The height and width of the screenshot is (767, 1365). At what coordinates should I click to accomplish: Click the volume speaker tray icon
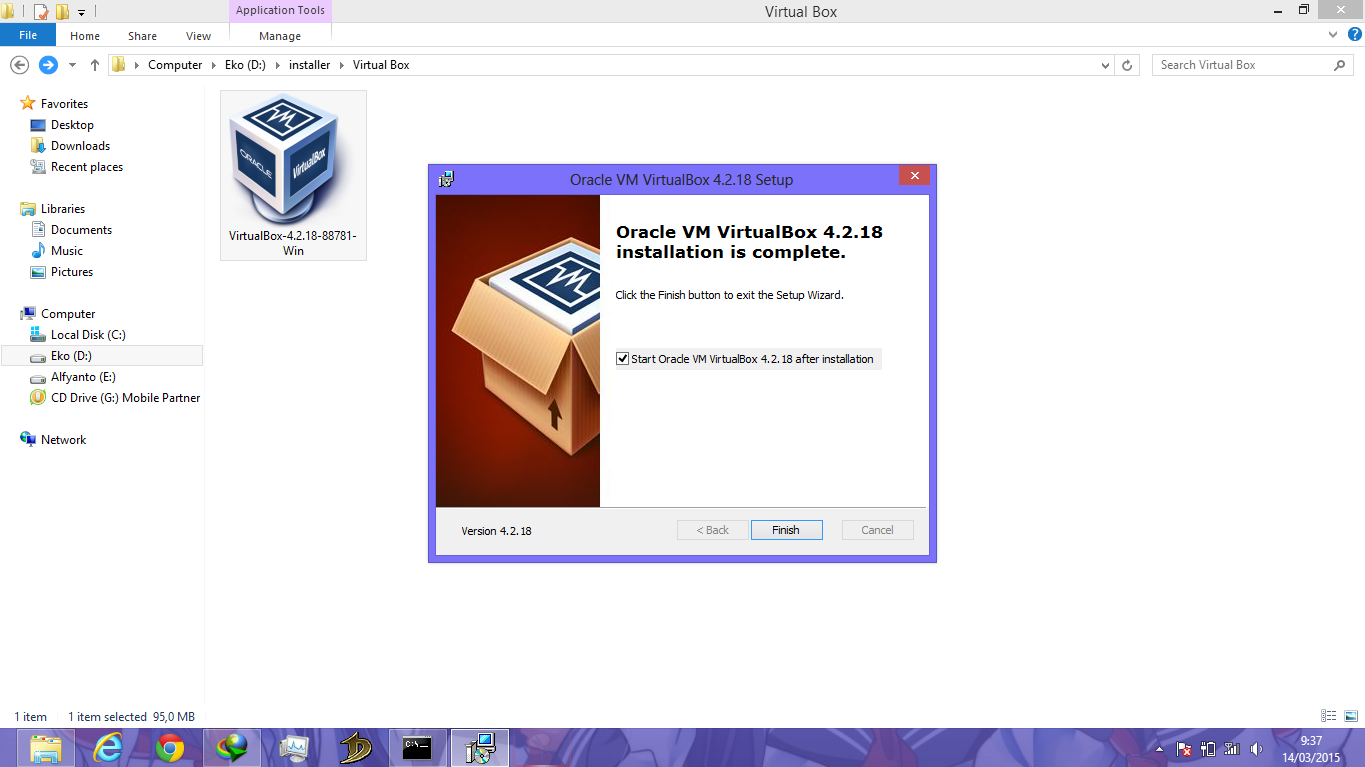[x=1256, y=749]
